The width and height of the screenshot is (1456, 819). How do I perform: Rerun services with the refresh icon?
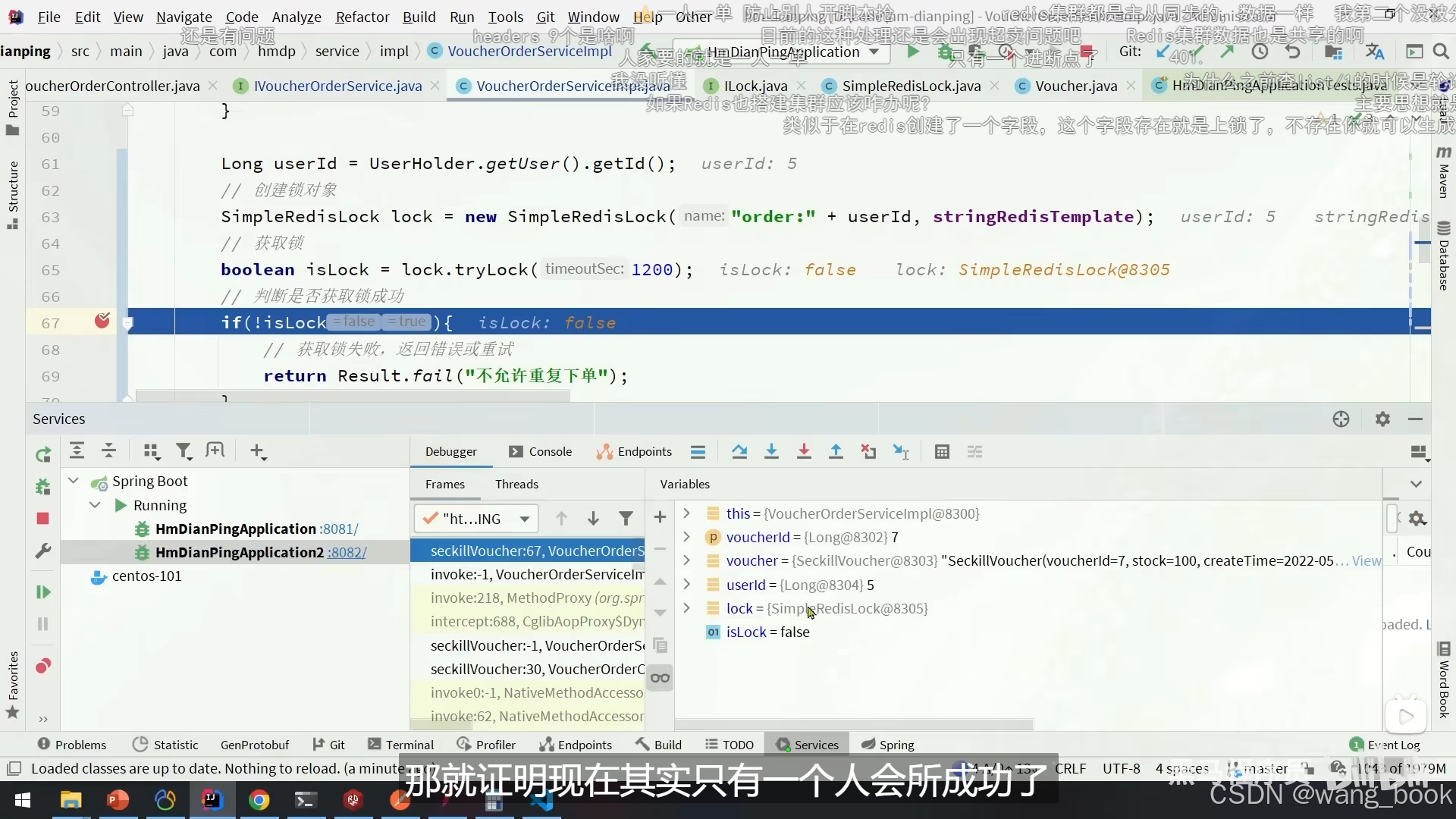[43, 454]
